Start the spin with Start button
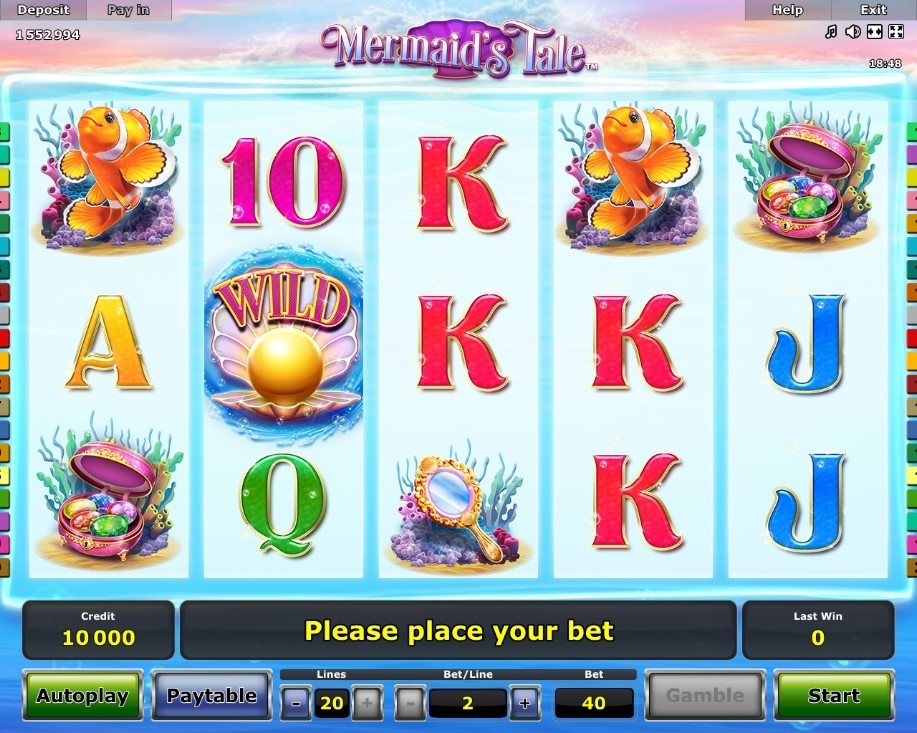Screen dimensions: 917x733 point(834,696)
